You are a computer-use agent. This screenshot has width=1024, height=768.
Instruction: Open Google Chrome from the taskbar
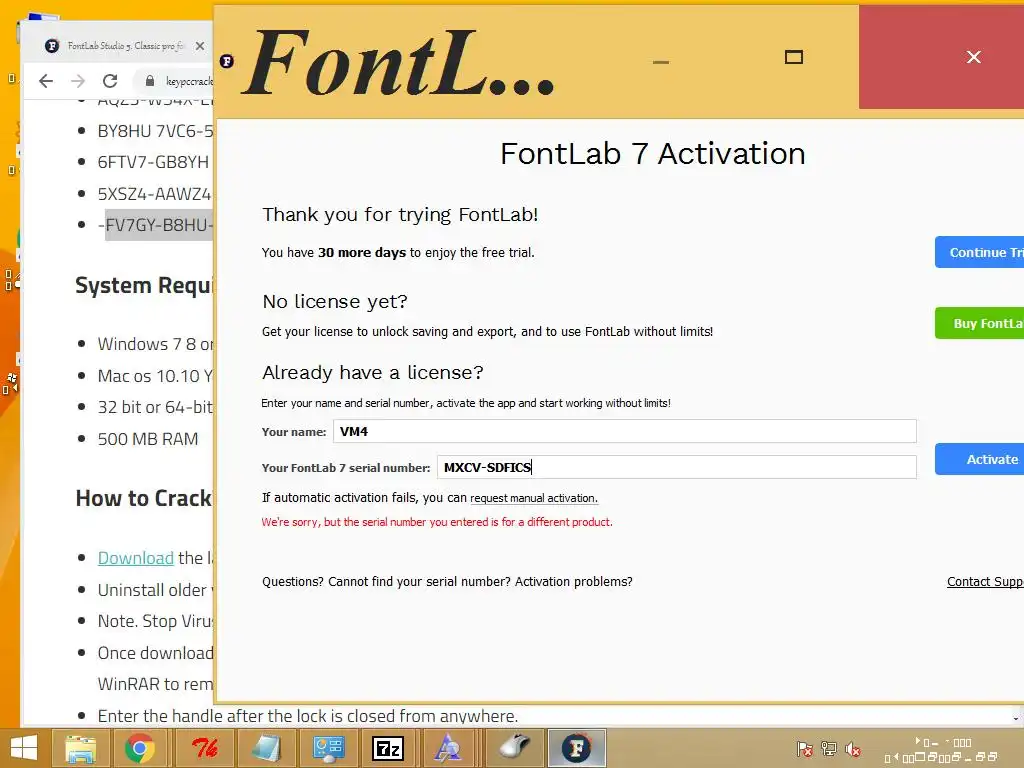pyautogui.click(x=139, y=748)
